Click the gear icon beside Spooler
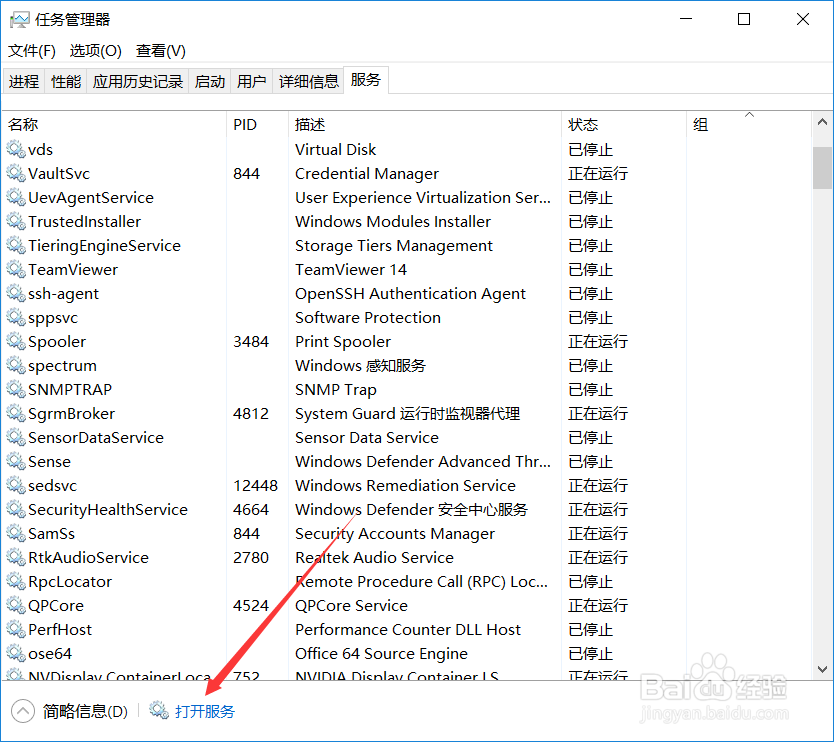Viewport: 834px width, 742px height. [16, 341]
